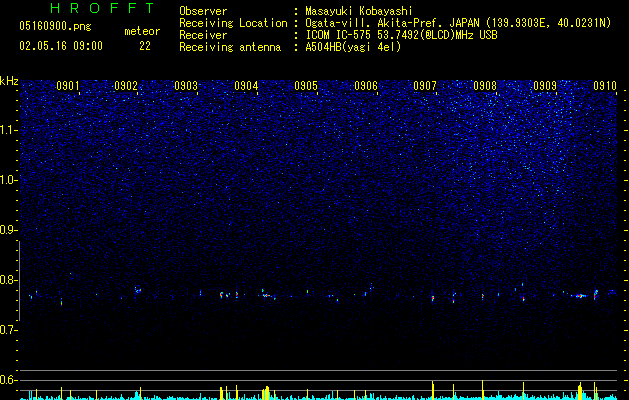Screen dimensions: 629x400
Task: Click the Receiving Location label
Action: (x=233, y=23)
